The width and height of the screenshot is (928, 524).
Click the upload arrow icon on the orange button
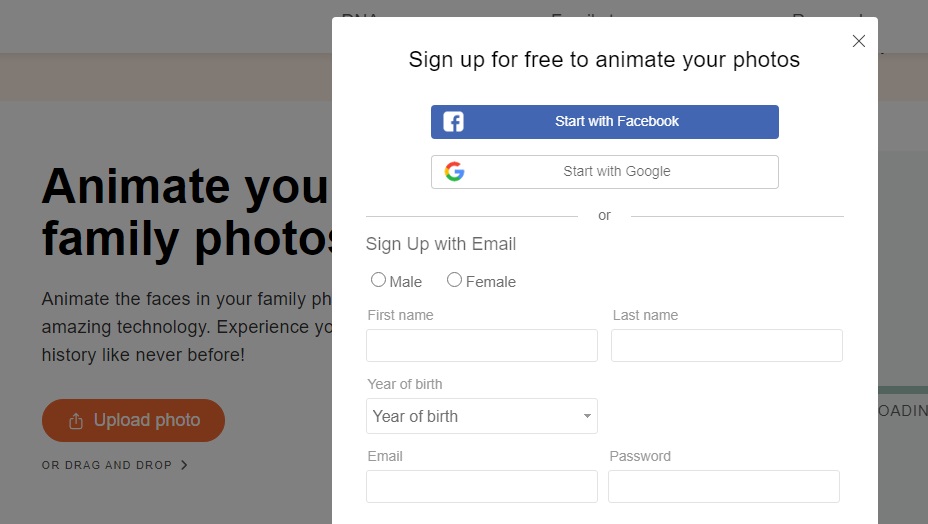pyautogui.click(x=76, y=421)
